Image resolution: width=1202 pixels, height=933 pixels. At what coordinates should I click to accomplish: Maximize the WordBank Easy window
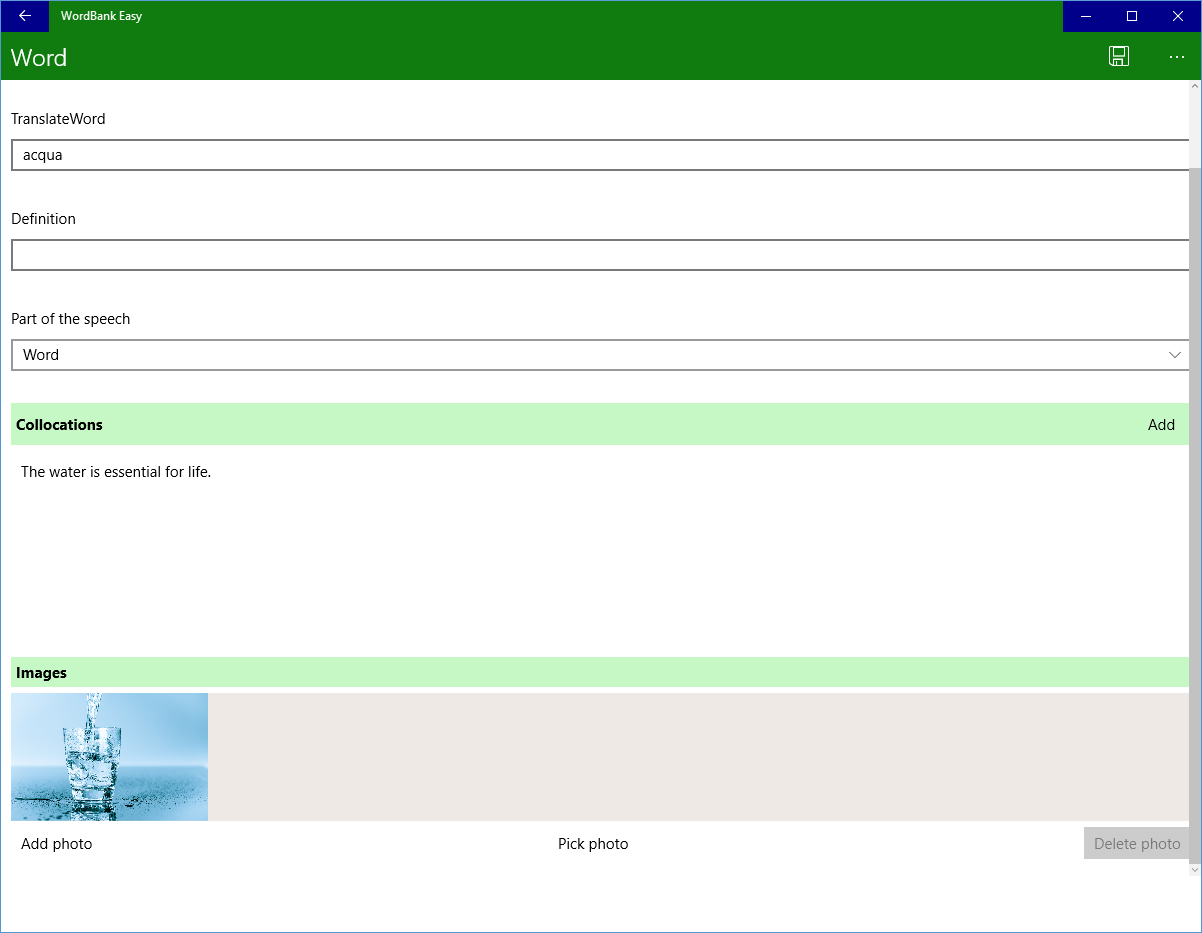pyautogui.click(x=1132, y=16)
